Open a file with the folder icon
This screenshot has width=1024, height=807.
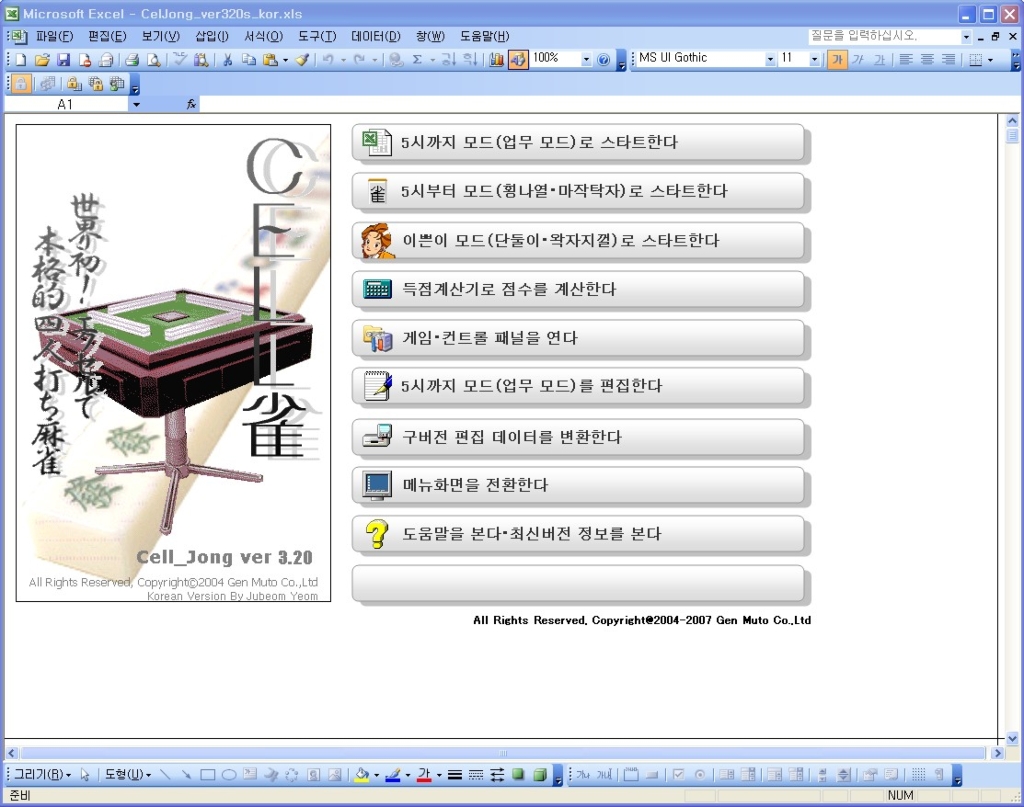[42, 59]
